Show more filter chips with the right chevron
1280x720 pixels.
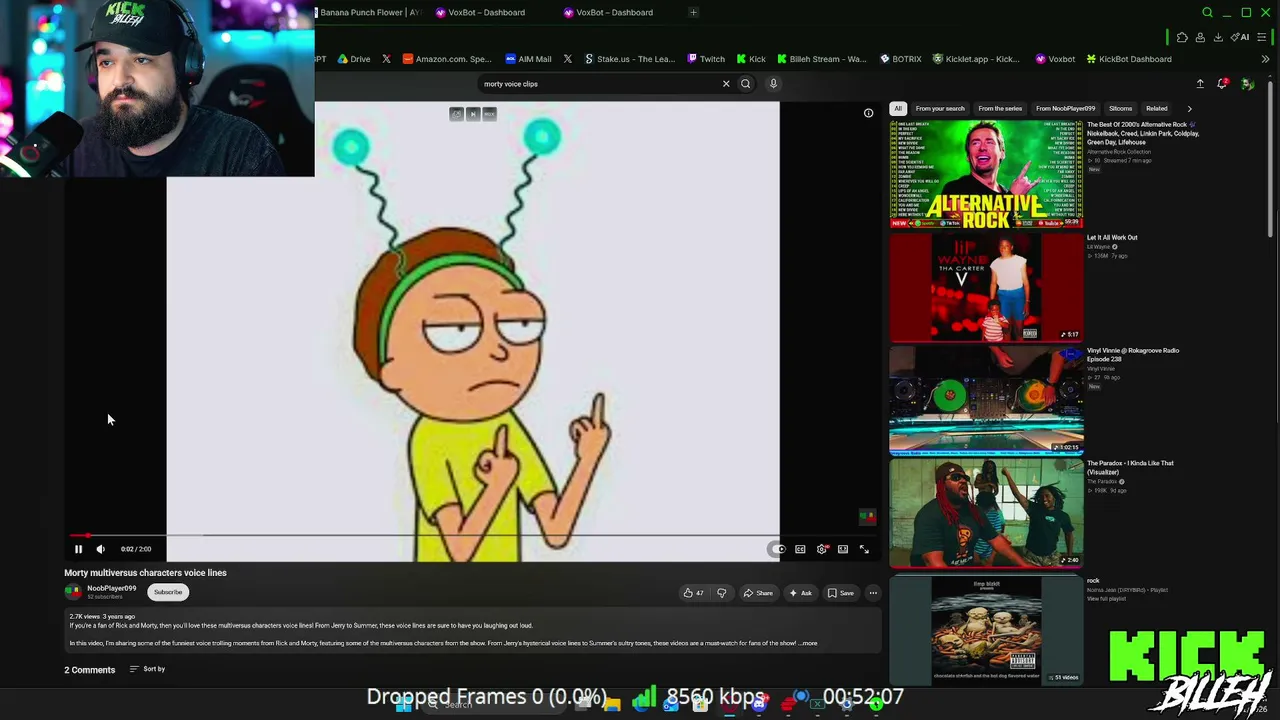point(1189,108)
